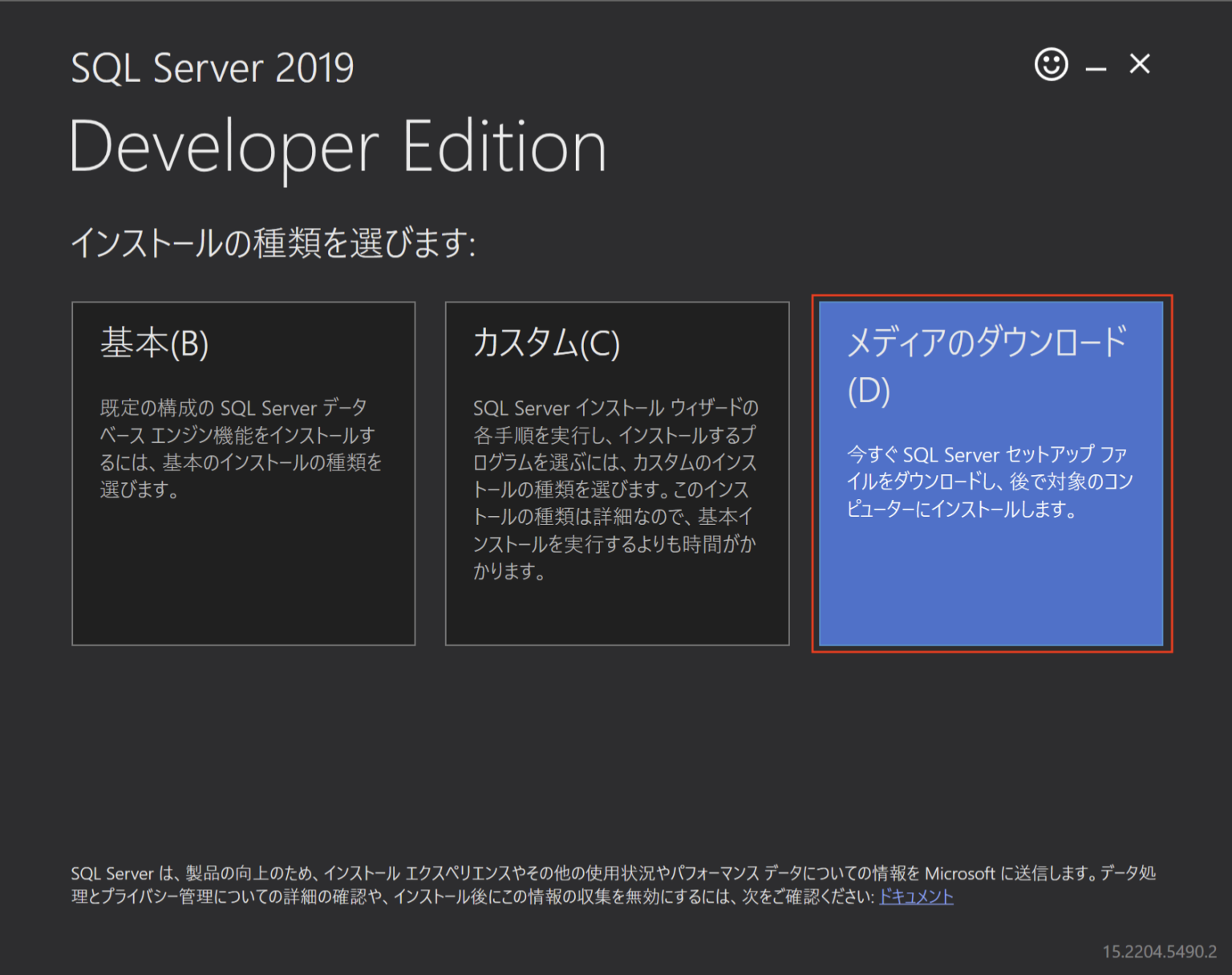Click the SQL Server 2019 title text
The width and height of the screenshot is (1232, 975).
coord(212,67)
